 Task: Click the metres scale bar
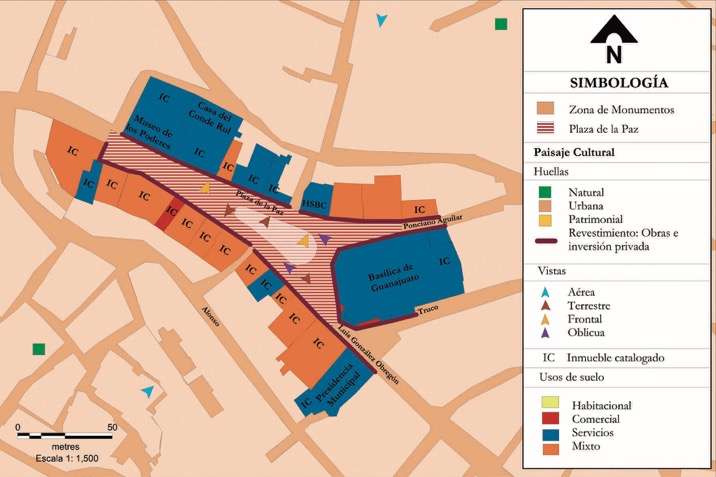pyautogui.click(x=64, y=436)
